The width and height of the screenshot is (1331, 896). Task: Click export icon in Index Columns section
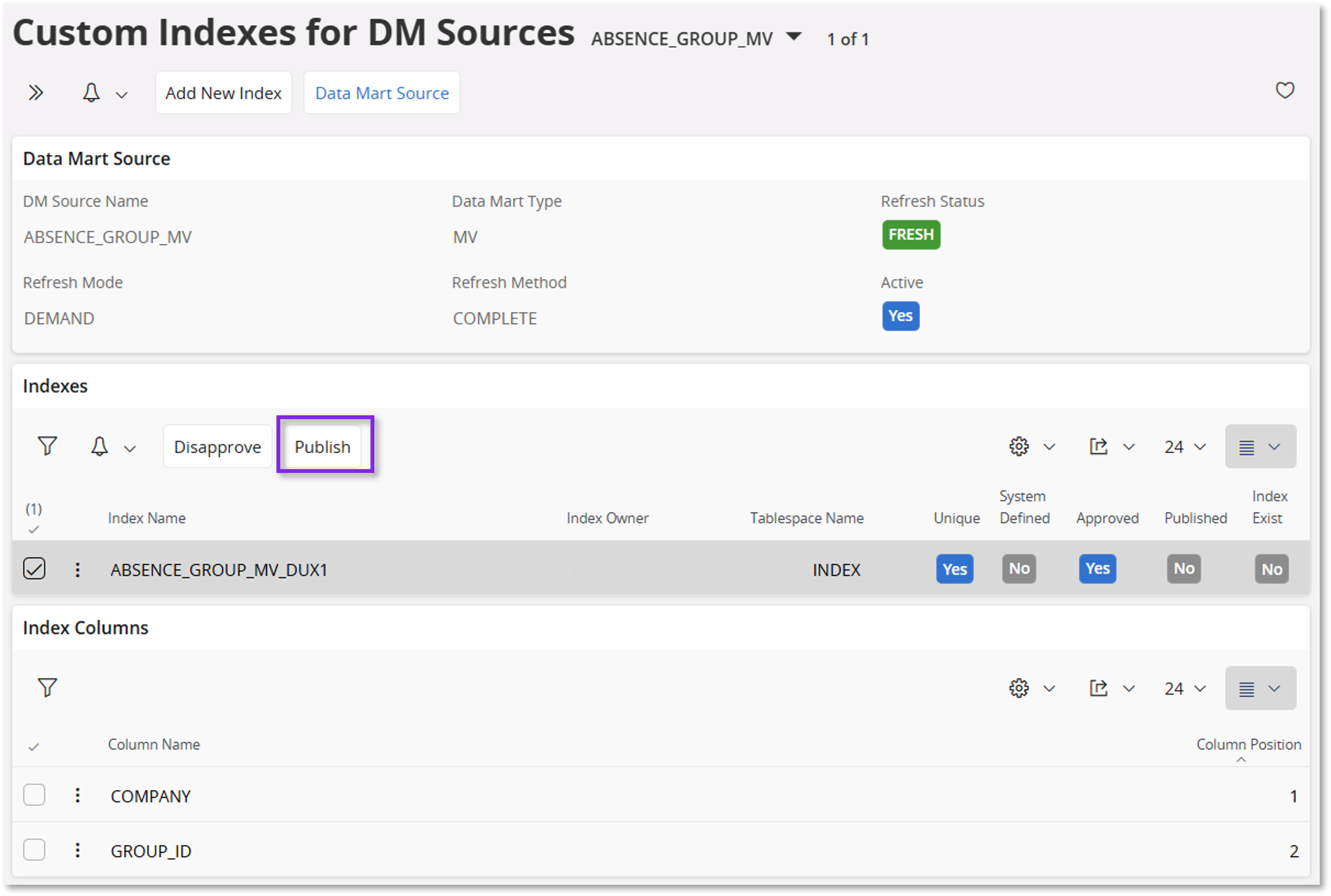(x=1098, y=688)
